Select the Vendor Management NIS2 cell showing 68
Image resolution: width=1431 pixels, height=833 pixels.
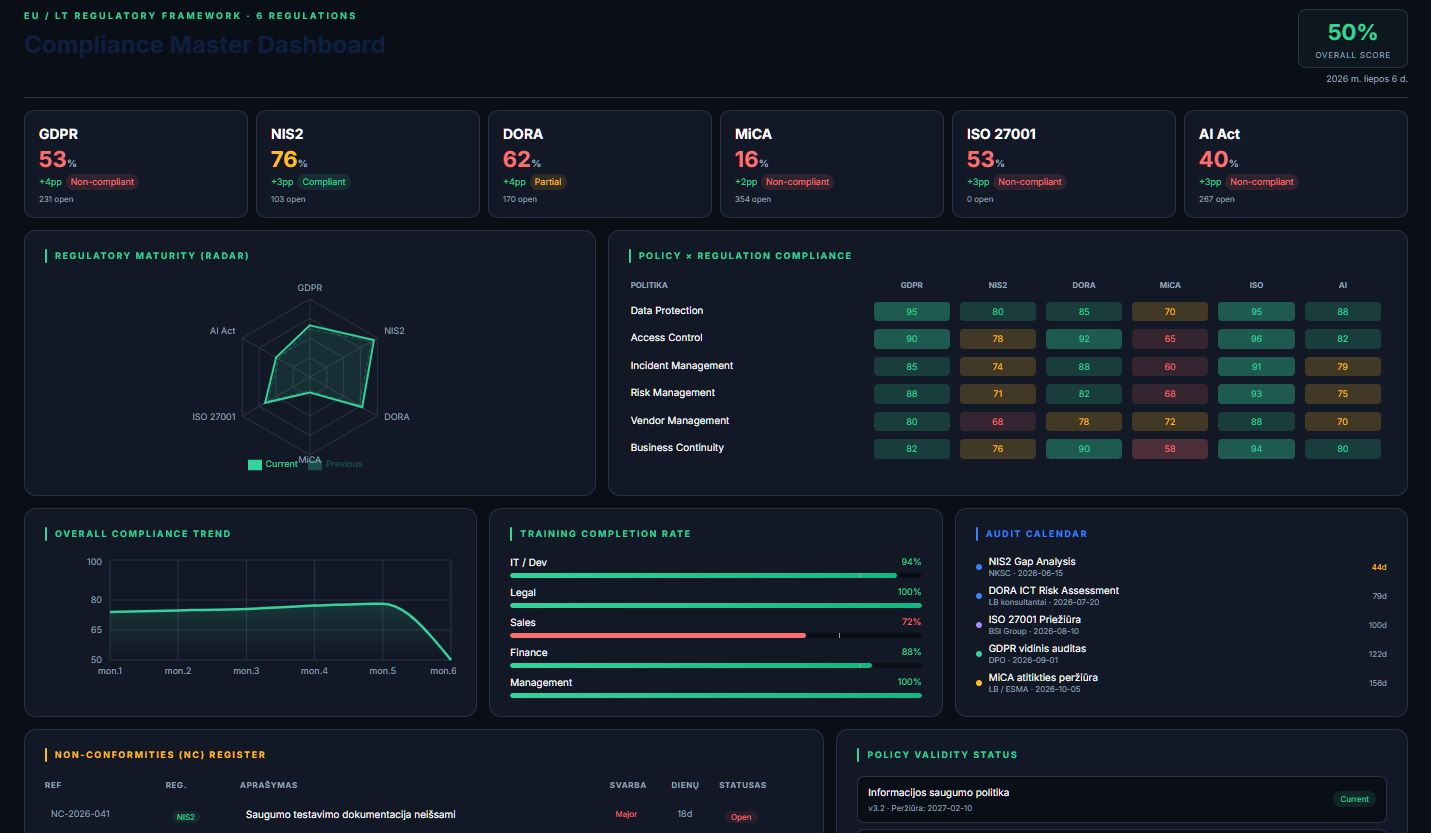(998, 422)
